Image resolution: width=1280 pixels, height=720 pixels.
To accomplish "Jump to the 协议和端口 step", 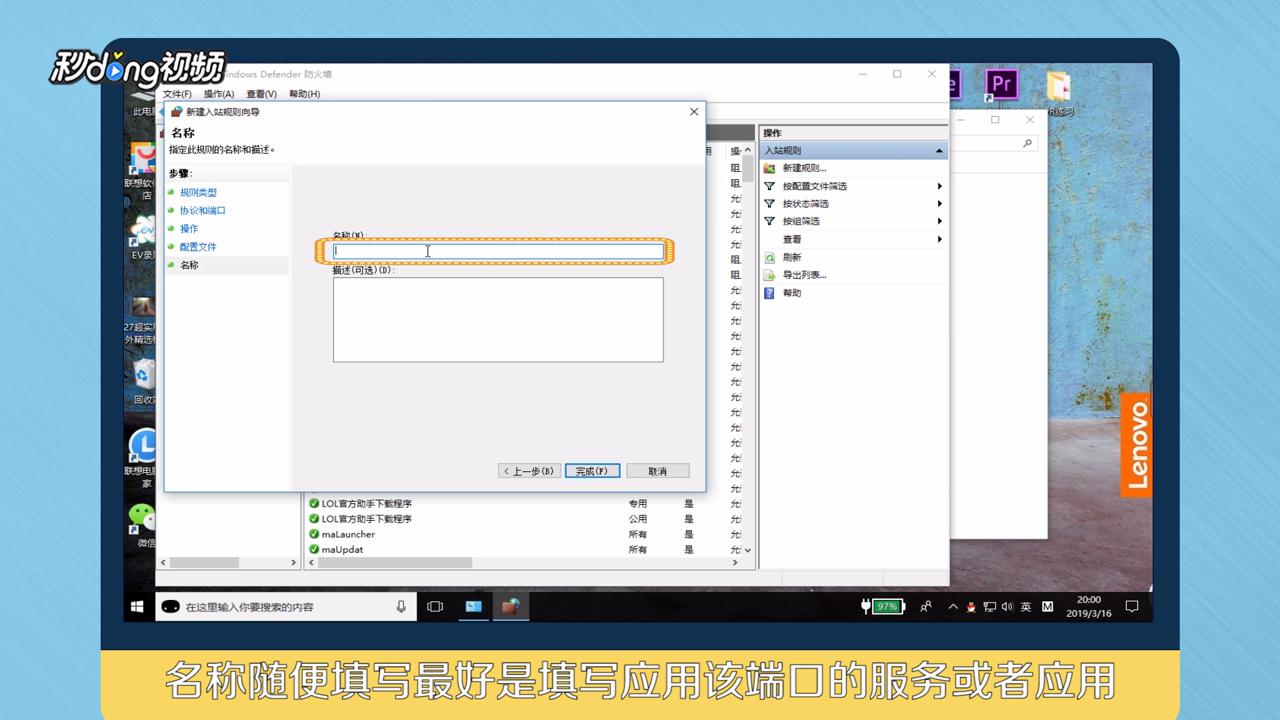I will pyautogui.click(x=203, y=210).
